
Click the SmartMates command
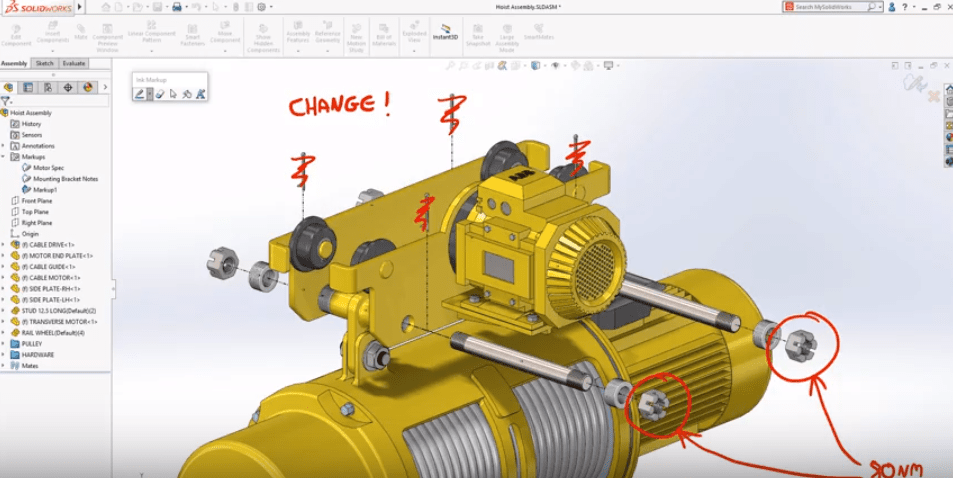[538, 32]
